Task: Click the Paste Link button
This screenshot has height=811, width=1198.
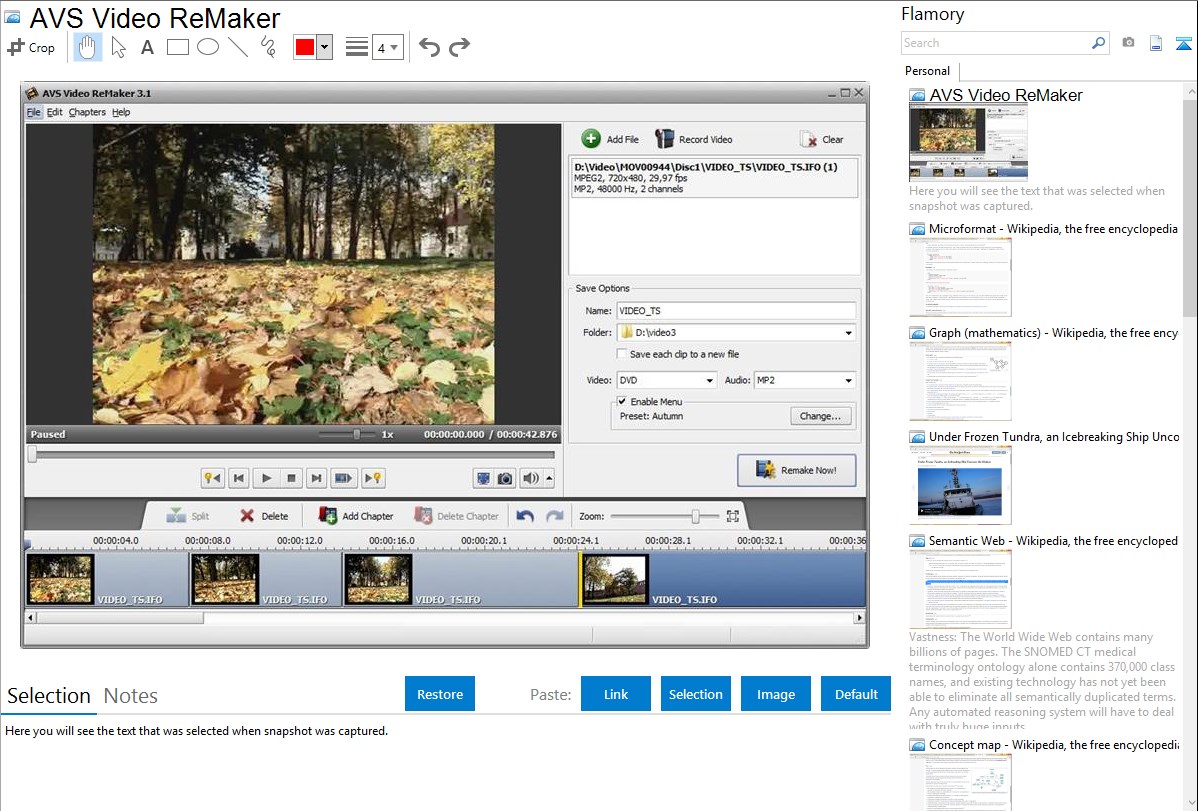Action: tap(616, 694)
